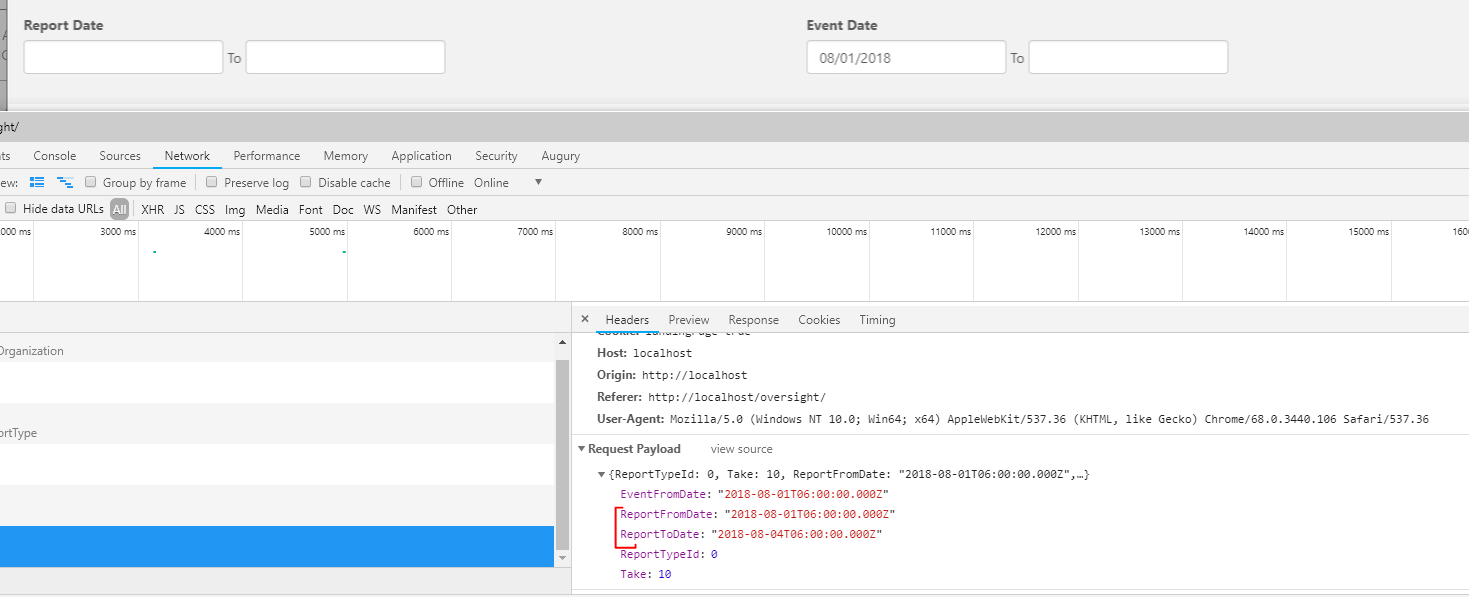This screenshot has height=597, width=1469.
Task: Filter requests by Img
Action: 235,210
